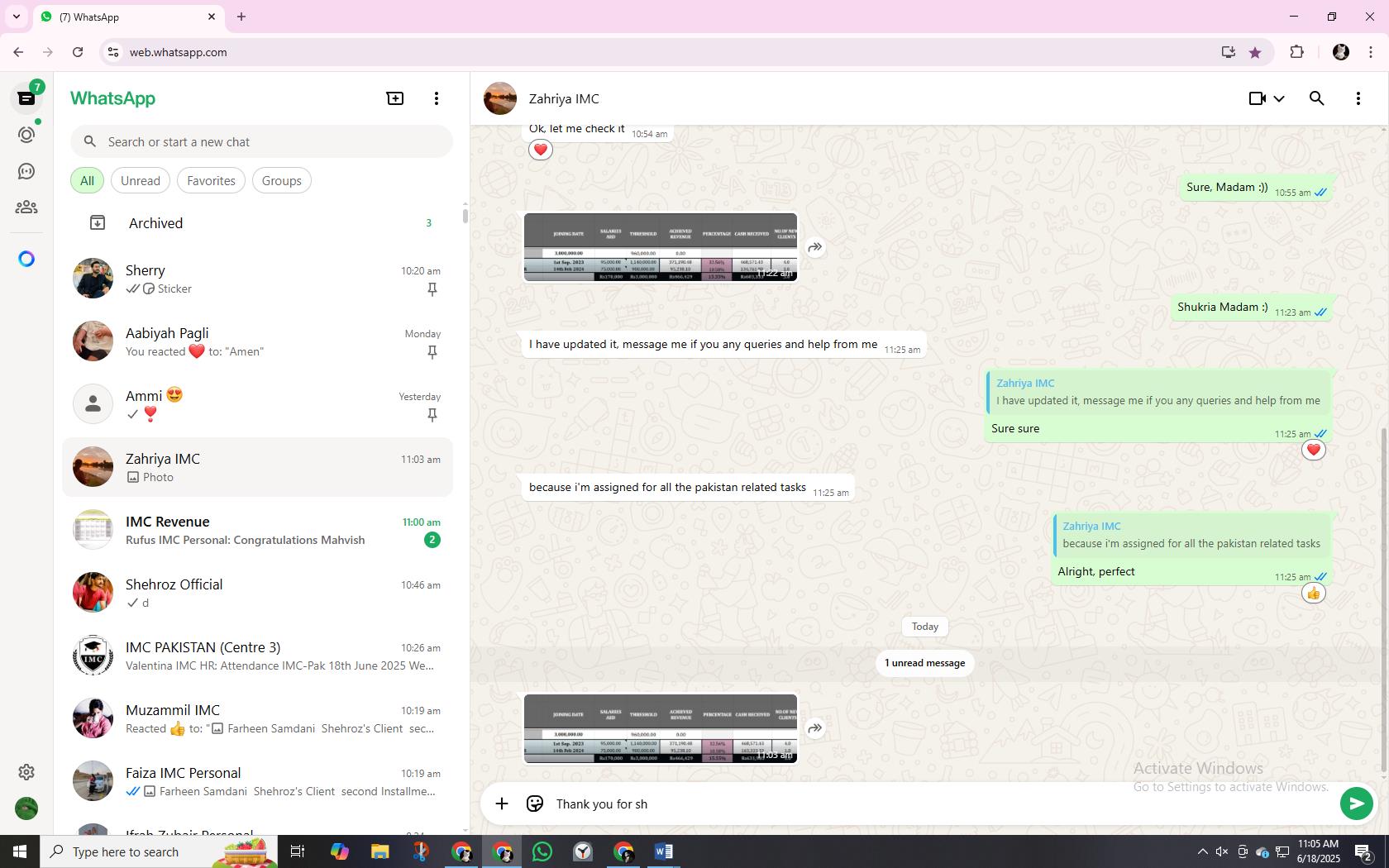Expand the call options dropdown arrow
The image size is (1389, 868).
coord(1279,98)
